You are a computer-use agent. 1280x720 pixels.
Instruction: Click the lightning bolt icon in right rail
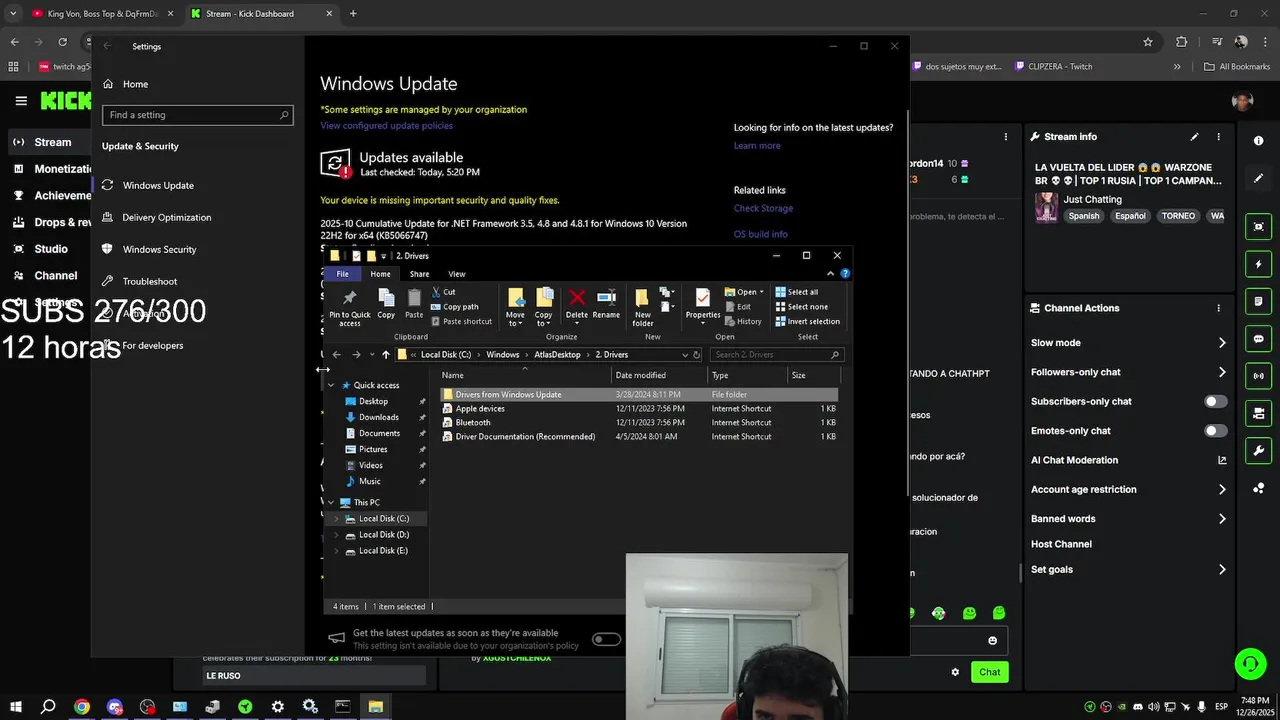[1259, 264]
